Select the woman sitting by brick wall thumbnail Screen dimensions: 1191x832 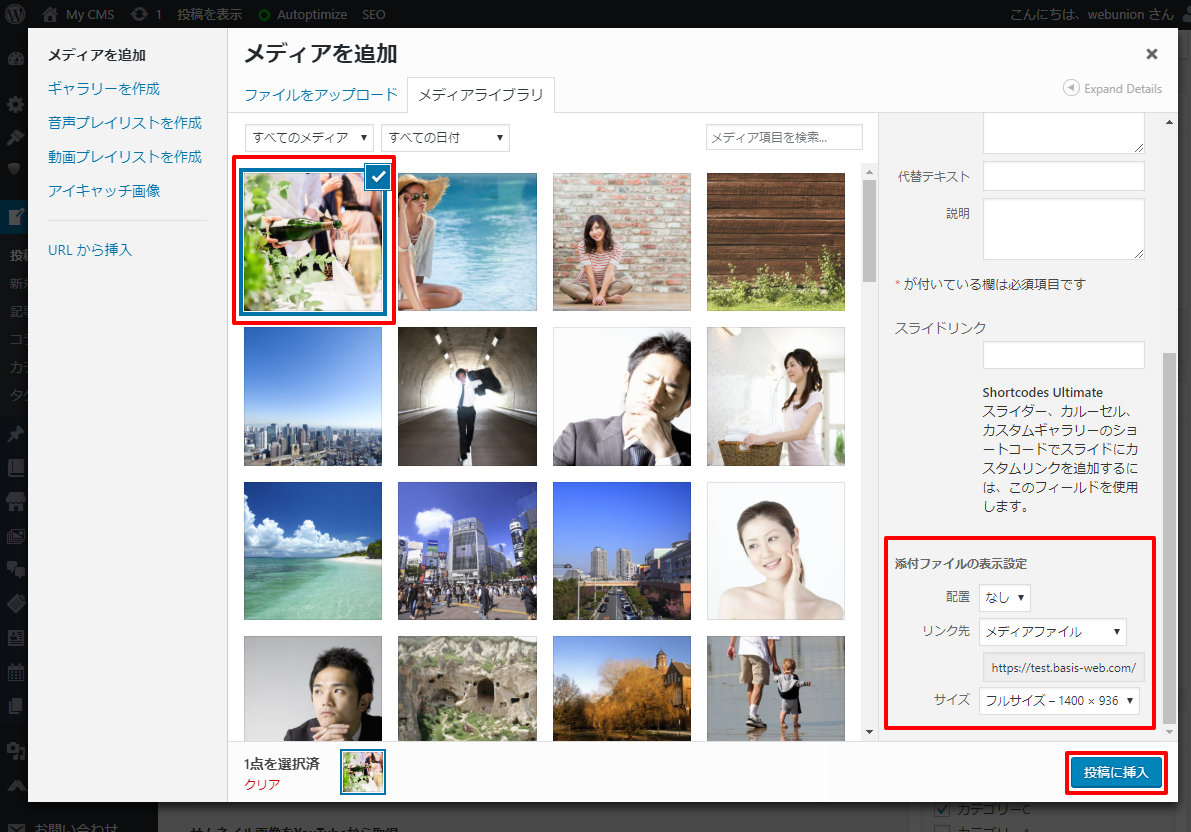coord(621,242)
